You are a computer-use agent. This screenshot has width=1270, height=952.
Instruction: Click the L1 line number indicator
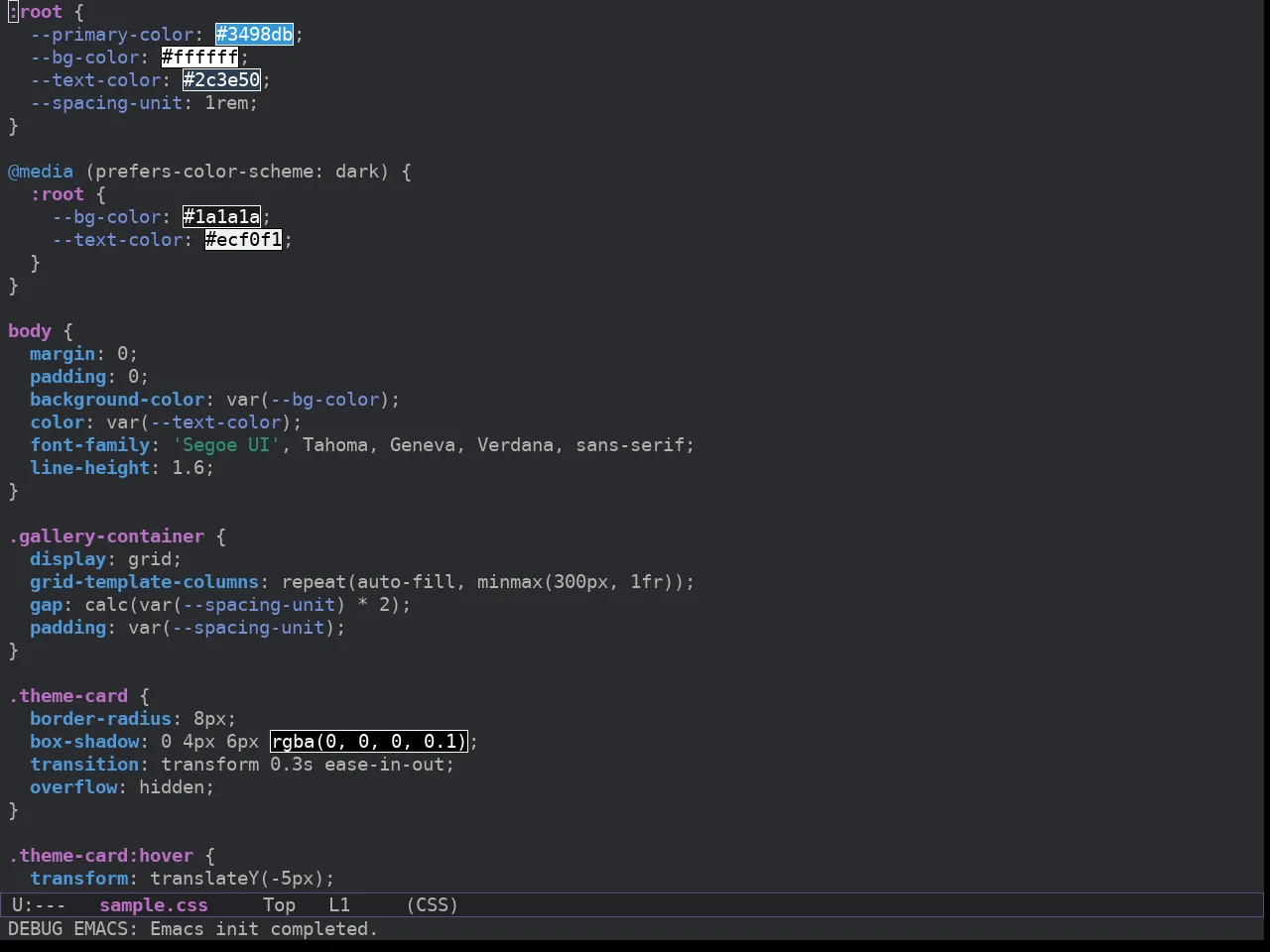(x=339, y=905)
